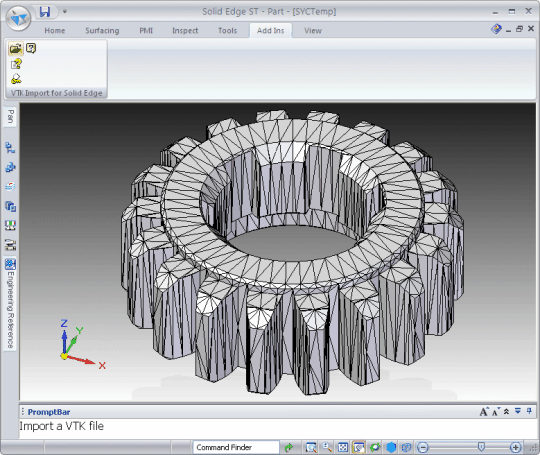Click the PromptBar title grip

pos(23,412)
